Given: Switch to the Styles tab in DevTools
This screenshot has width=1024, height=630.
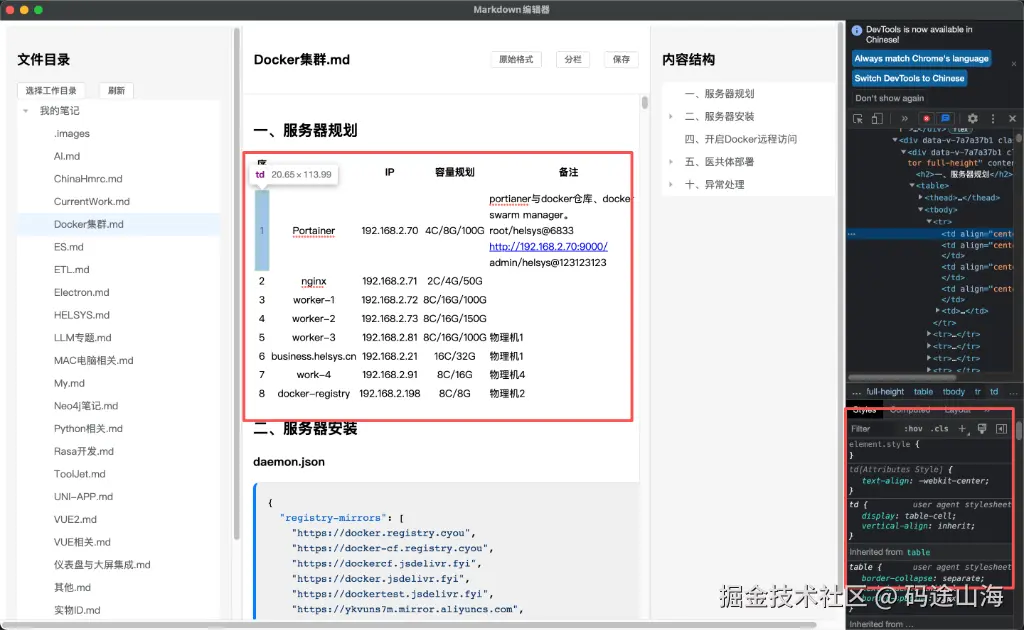Looking at the screenshot, I should [864, 410].
